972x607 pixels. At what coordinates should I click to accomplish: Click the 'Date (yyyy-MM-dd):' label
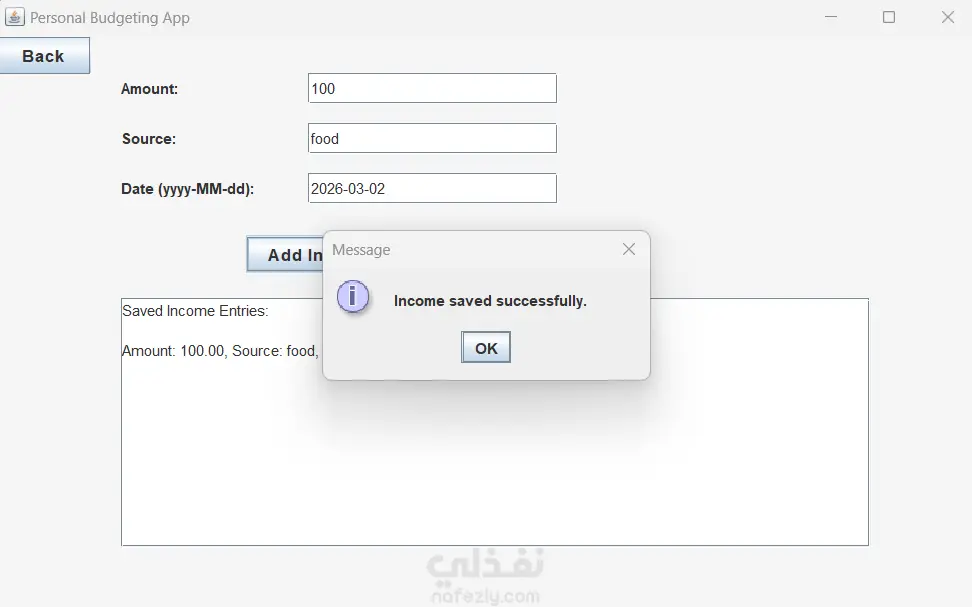(x=187, y=188)
